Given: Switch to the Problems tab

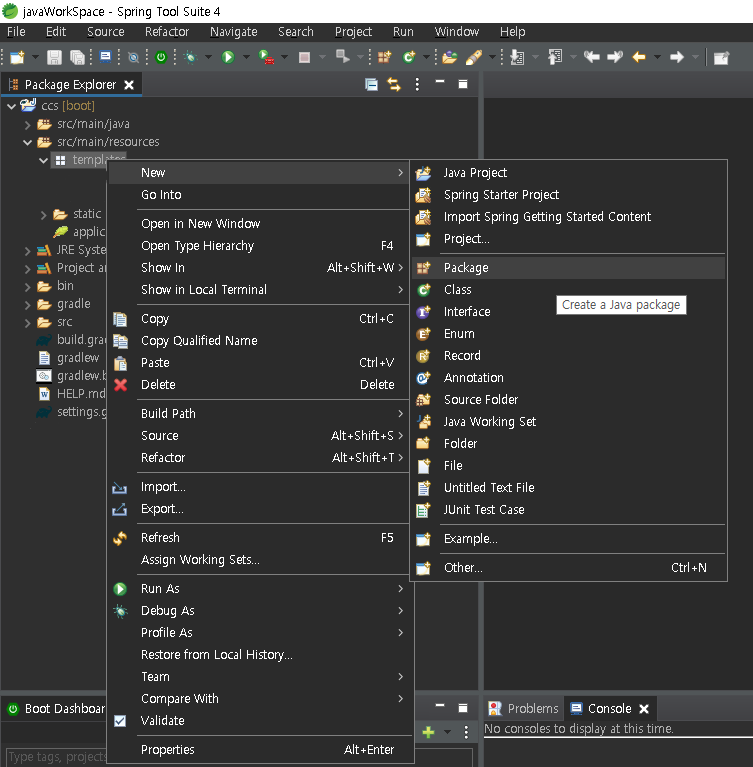Looking at the screenshot, I should (x=524, y=708).
